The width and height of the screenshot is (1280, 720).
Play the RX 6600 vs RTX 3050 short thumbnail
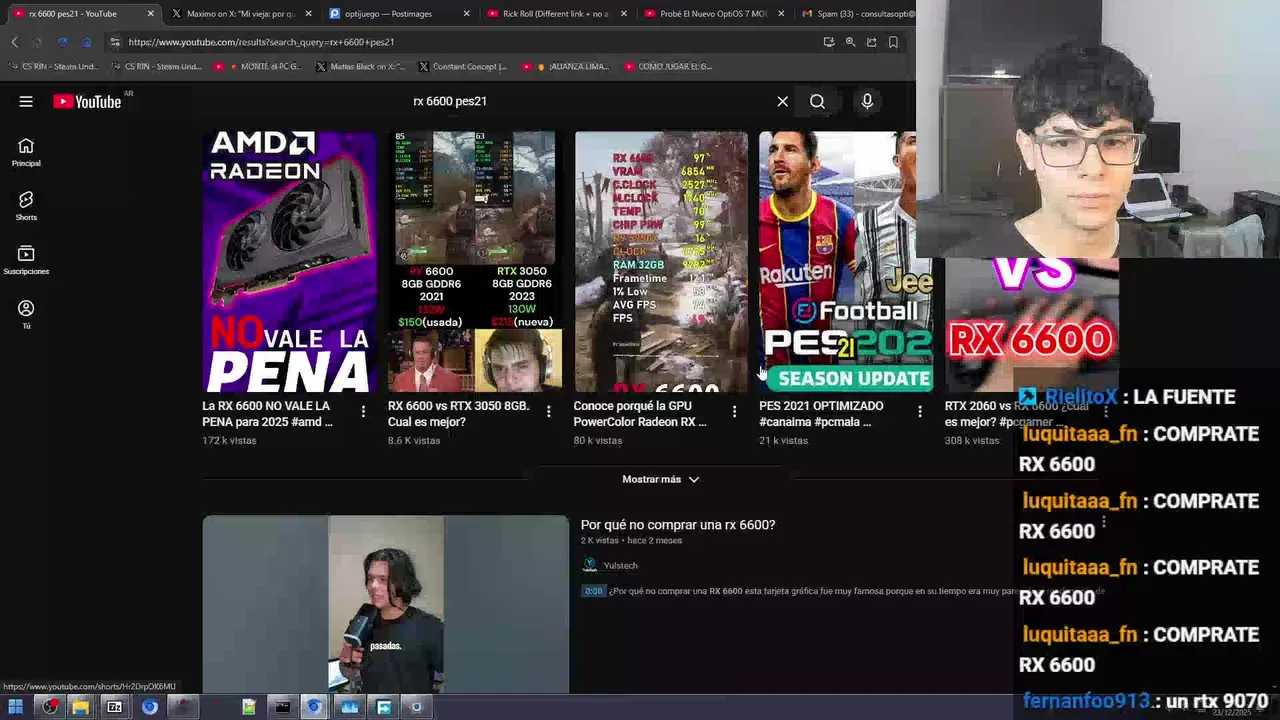pyautogui.click(x=474, y=262)
